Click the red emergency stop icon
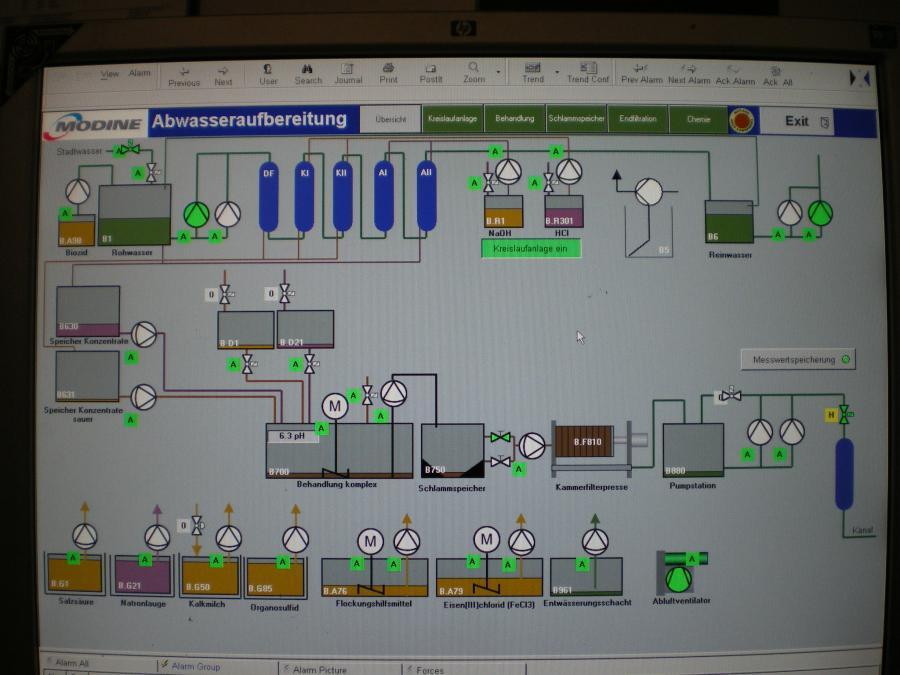Screen dimensions: 900x675 pos(741,121)
